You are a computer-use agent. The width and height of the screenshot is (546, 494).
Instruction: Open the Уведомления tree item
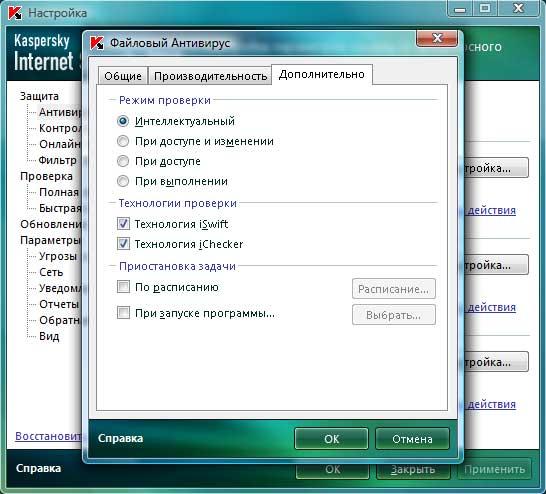pyautogui.click(x=60, y=288)
